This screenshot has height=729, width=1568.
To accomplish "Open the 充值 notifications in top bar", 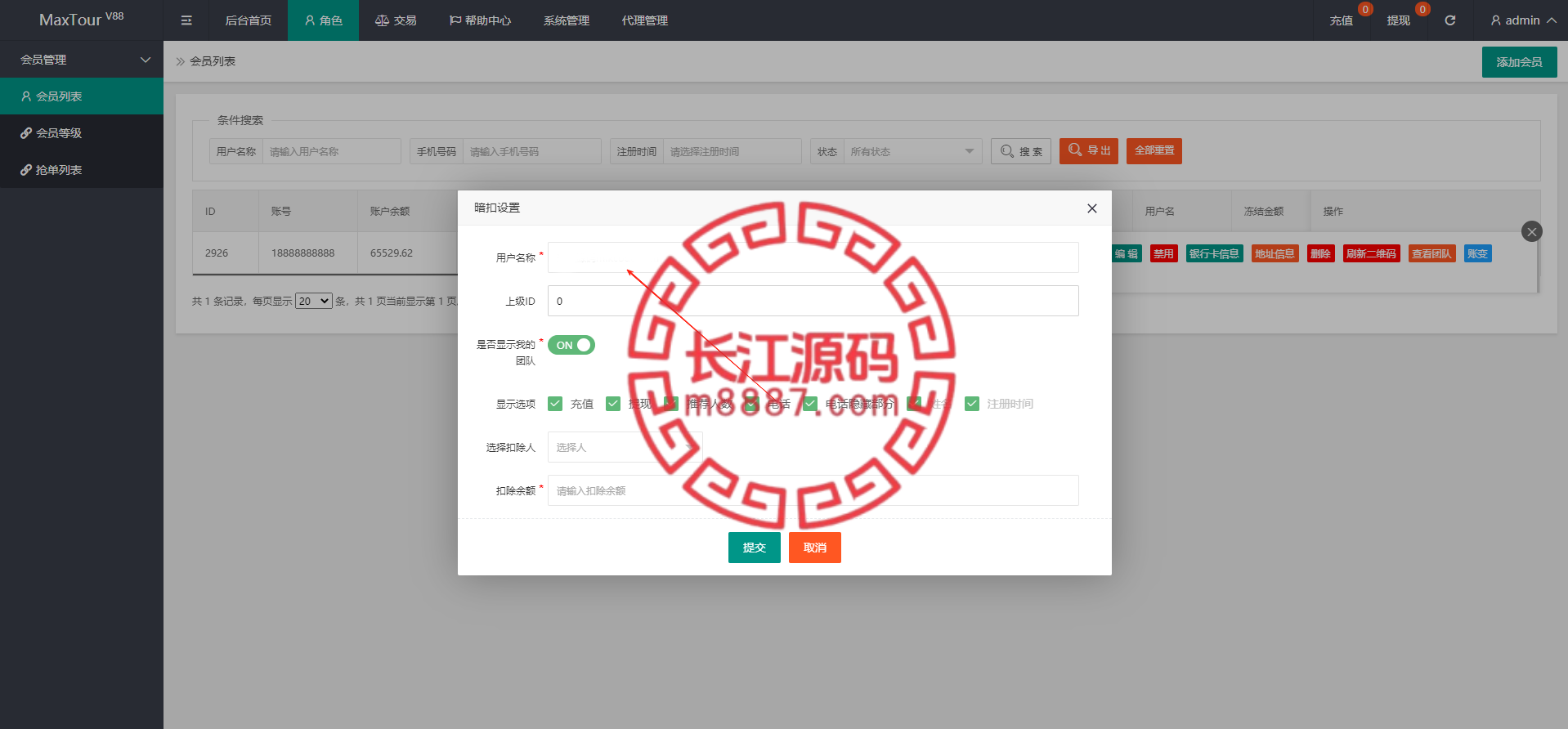I will coord(1342,20).
